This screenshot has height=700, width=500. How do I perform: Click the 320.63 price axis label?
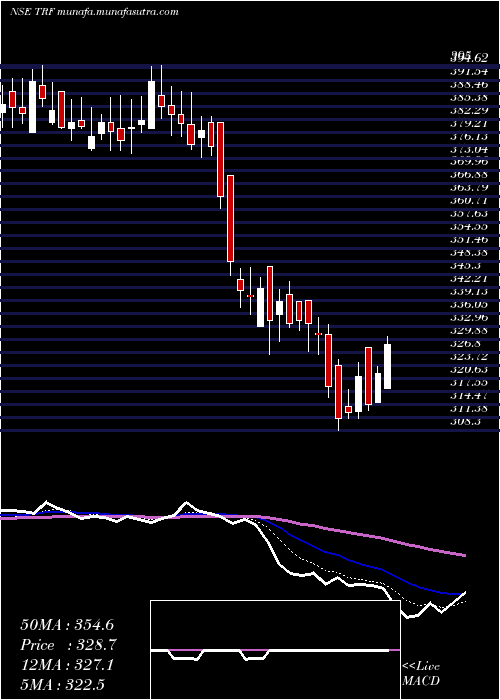pyautogui.click(x=469, y=369)
